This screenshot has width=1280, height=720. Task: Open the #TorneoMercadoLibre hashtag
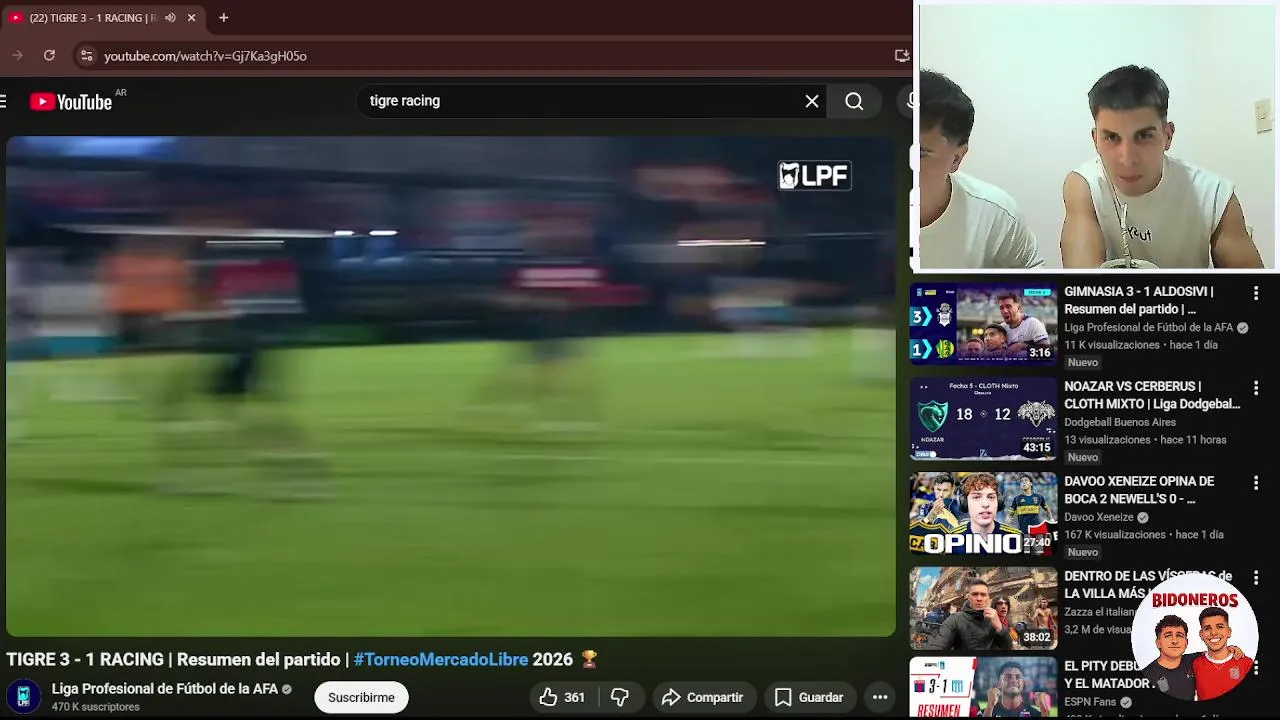441,660
